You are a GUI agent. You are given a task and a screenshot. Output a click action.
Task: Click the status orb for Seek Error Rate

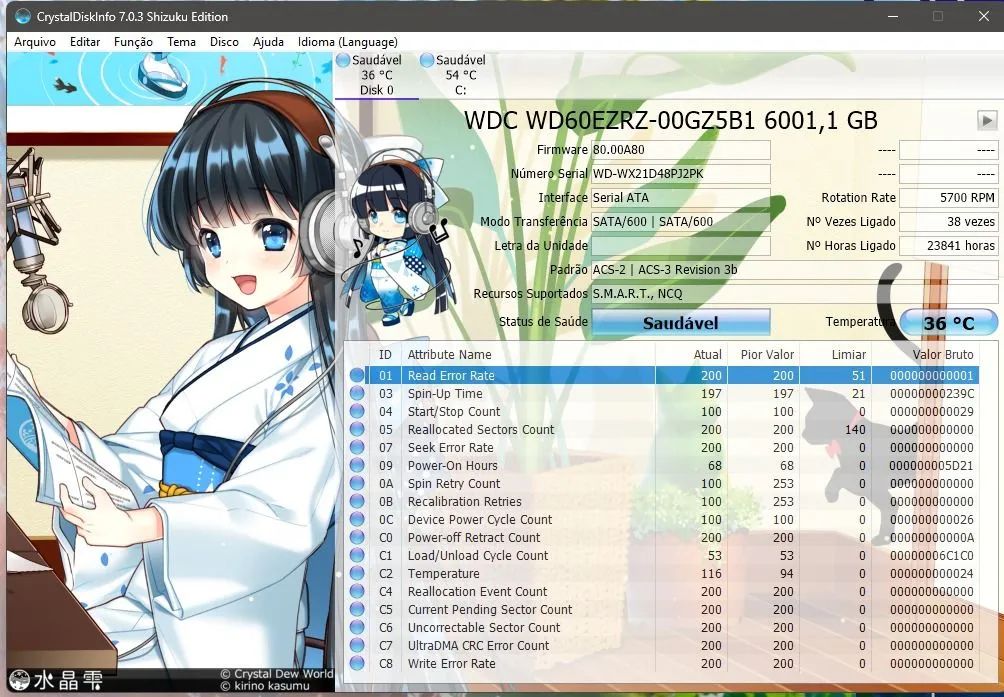357,447
